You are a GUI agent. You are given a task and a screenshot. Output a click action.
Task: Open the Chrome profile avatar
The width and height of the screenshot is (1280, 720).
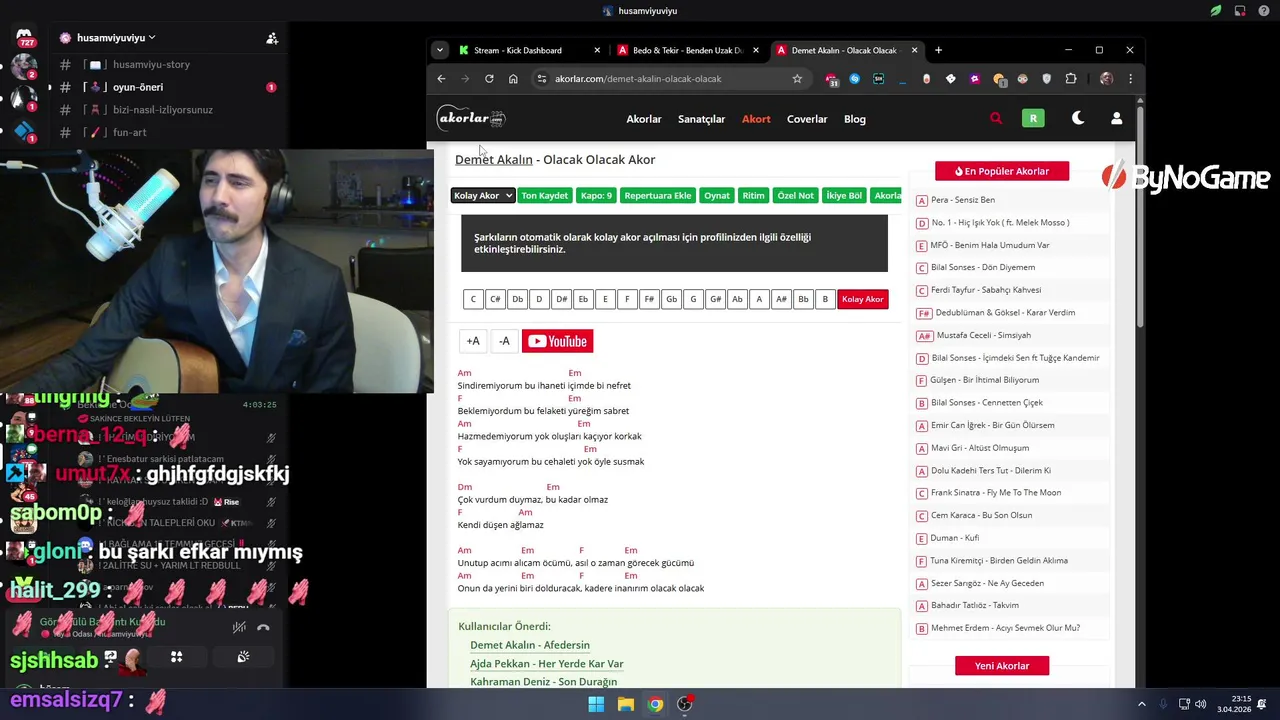pos(1106,79)
